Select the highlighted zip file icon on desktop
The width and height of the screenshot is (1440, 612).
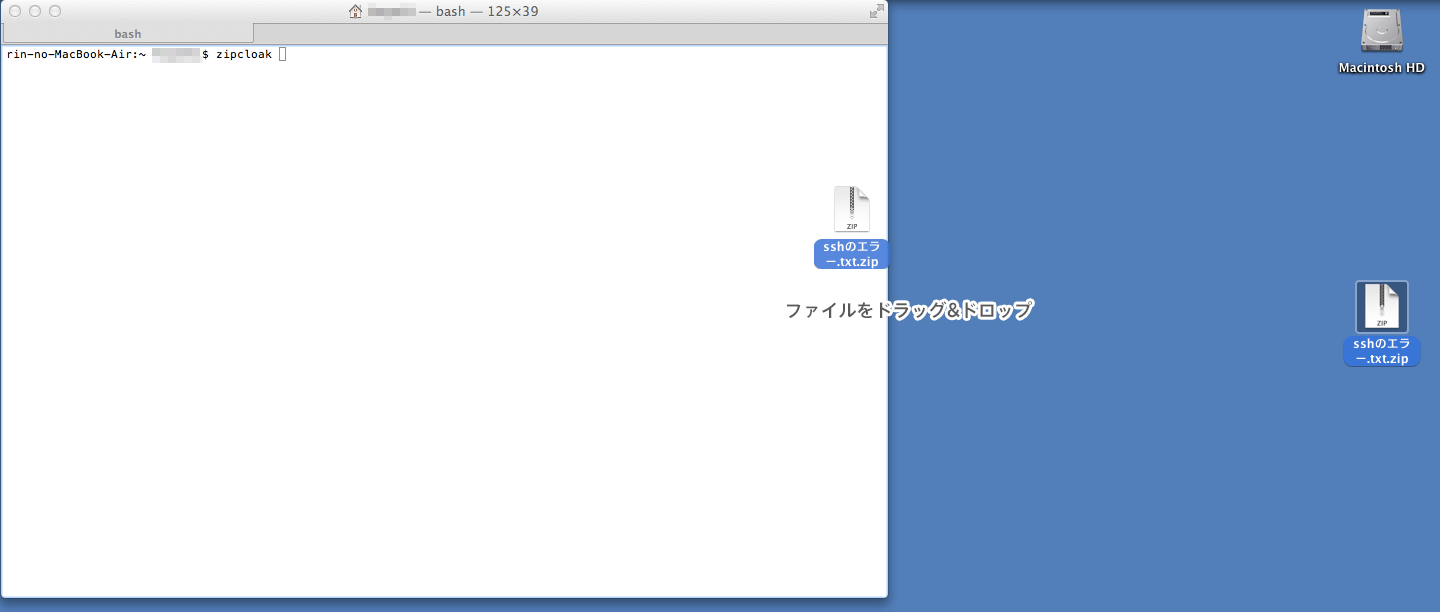(1381, 307)
